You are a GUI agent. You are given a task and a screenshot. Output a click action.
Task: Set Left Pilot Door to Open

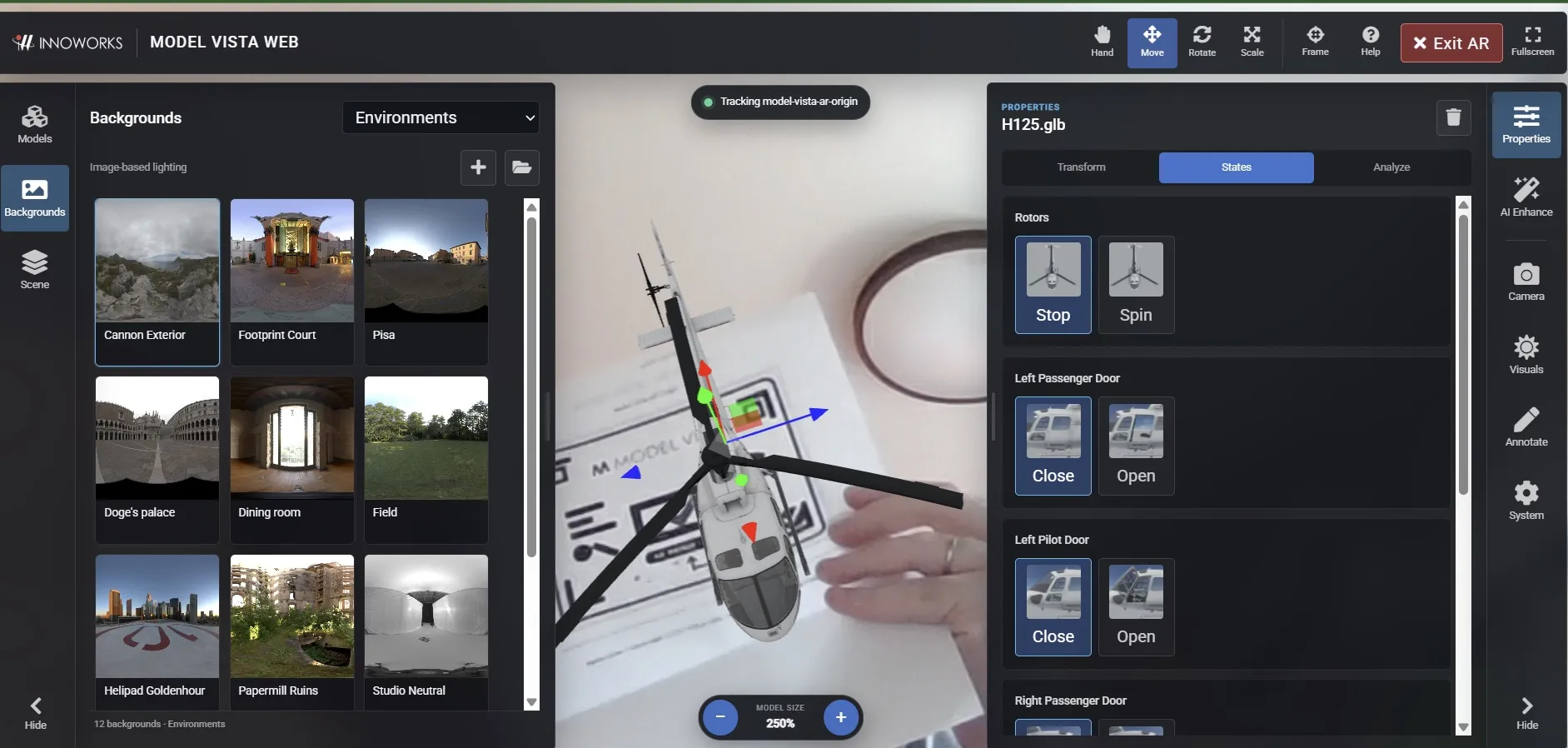(1136, 607)
